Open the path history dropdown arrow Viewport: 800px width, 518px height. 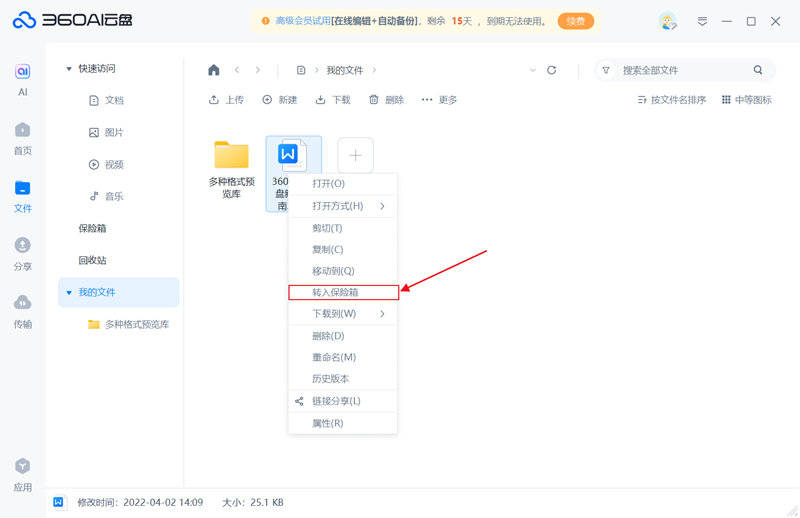click(x=532, y=70)
